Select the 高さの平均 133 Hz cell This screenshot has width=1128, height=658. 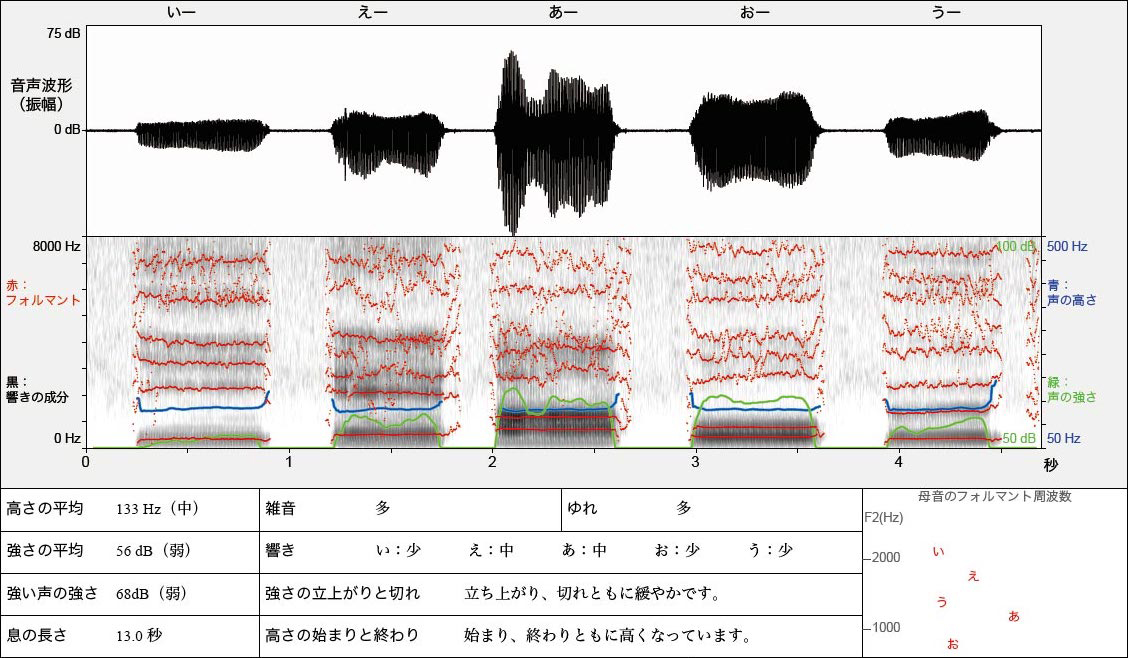[x=130, y=509]
